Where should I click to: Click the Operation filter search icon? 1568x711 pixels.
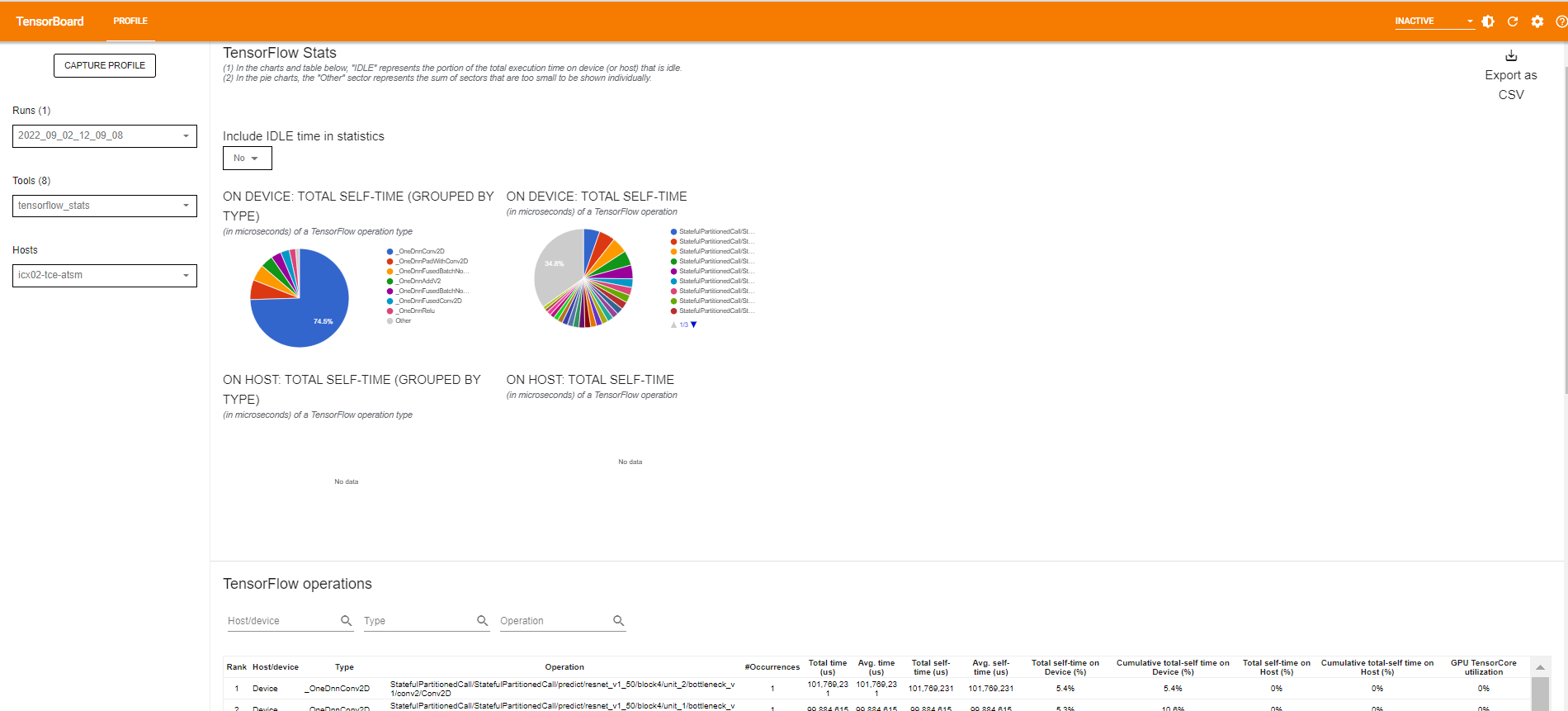pyautogui.click(x=619, y=620)
